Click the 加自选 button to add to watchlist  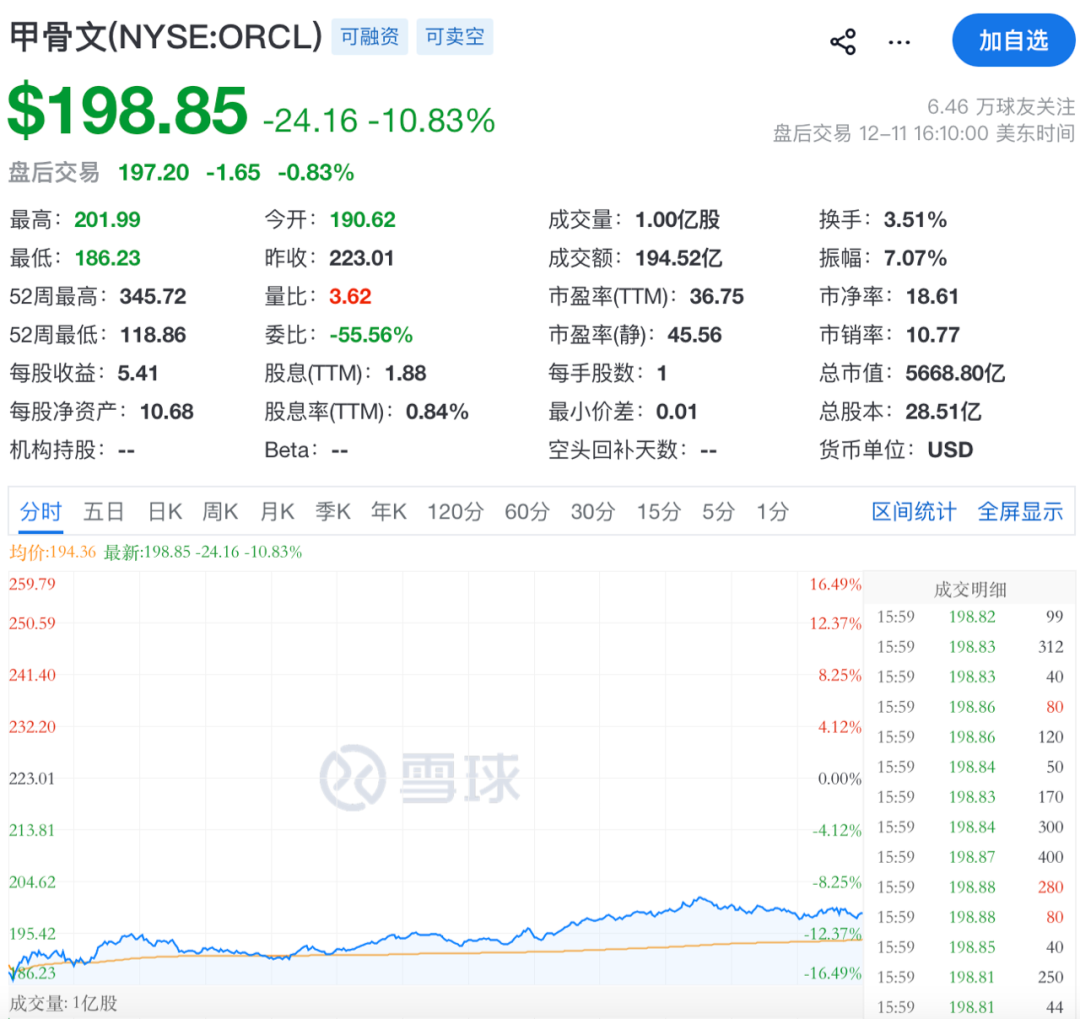(1013, 41)
